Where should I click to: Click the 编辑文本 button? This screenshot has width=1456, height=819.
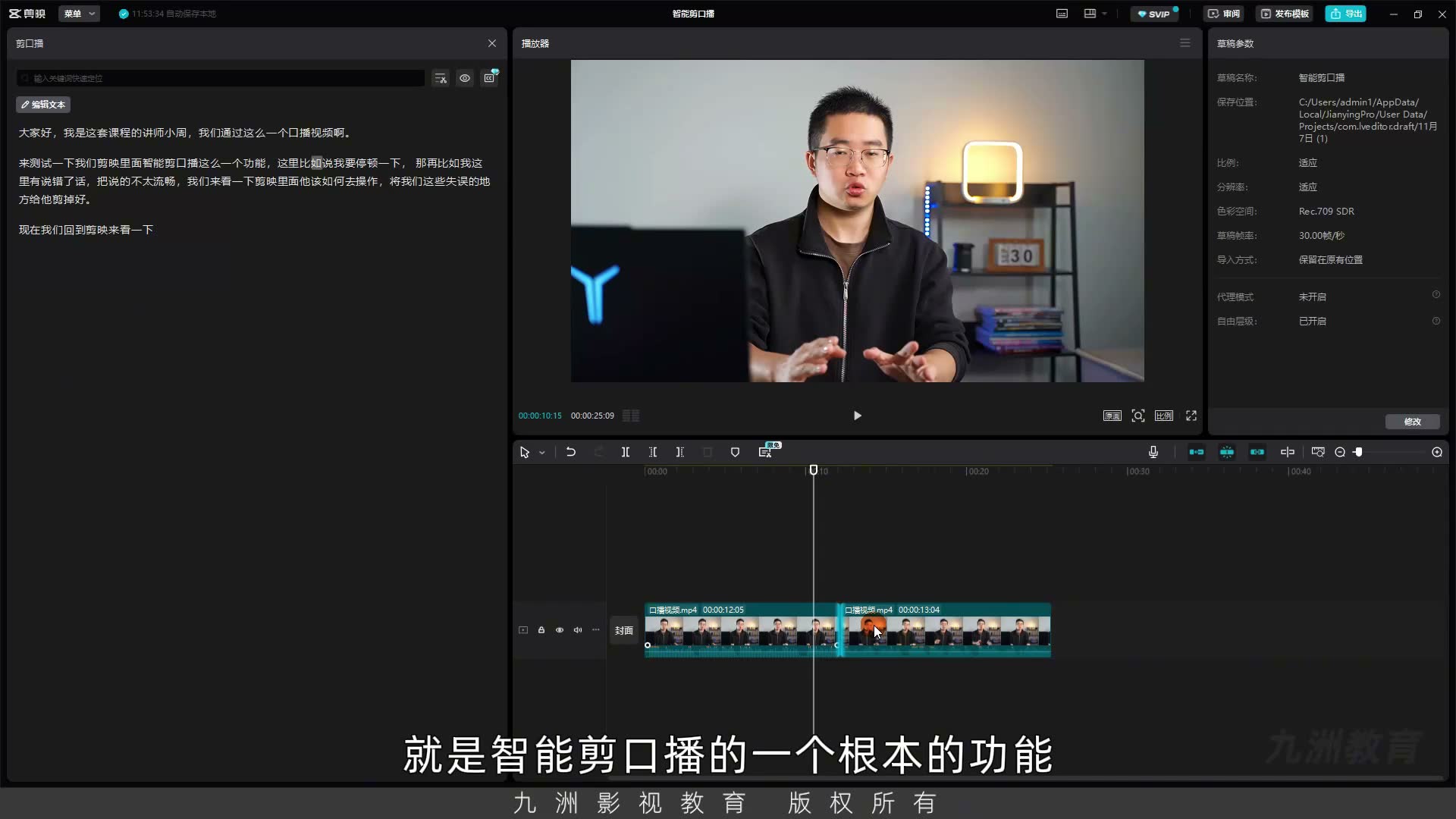pyautogui.click(x=43, y=105)
